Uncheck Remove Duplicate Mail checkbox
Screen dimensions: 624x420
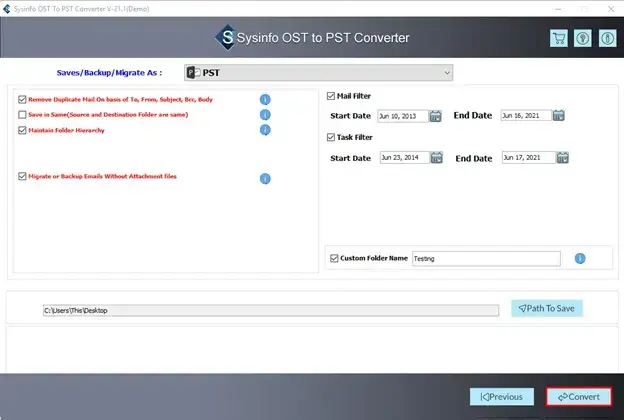(x=22, y=100)
